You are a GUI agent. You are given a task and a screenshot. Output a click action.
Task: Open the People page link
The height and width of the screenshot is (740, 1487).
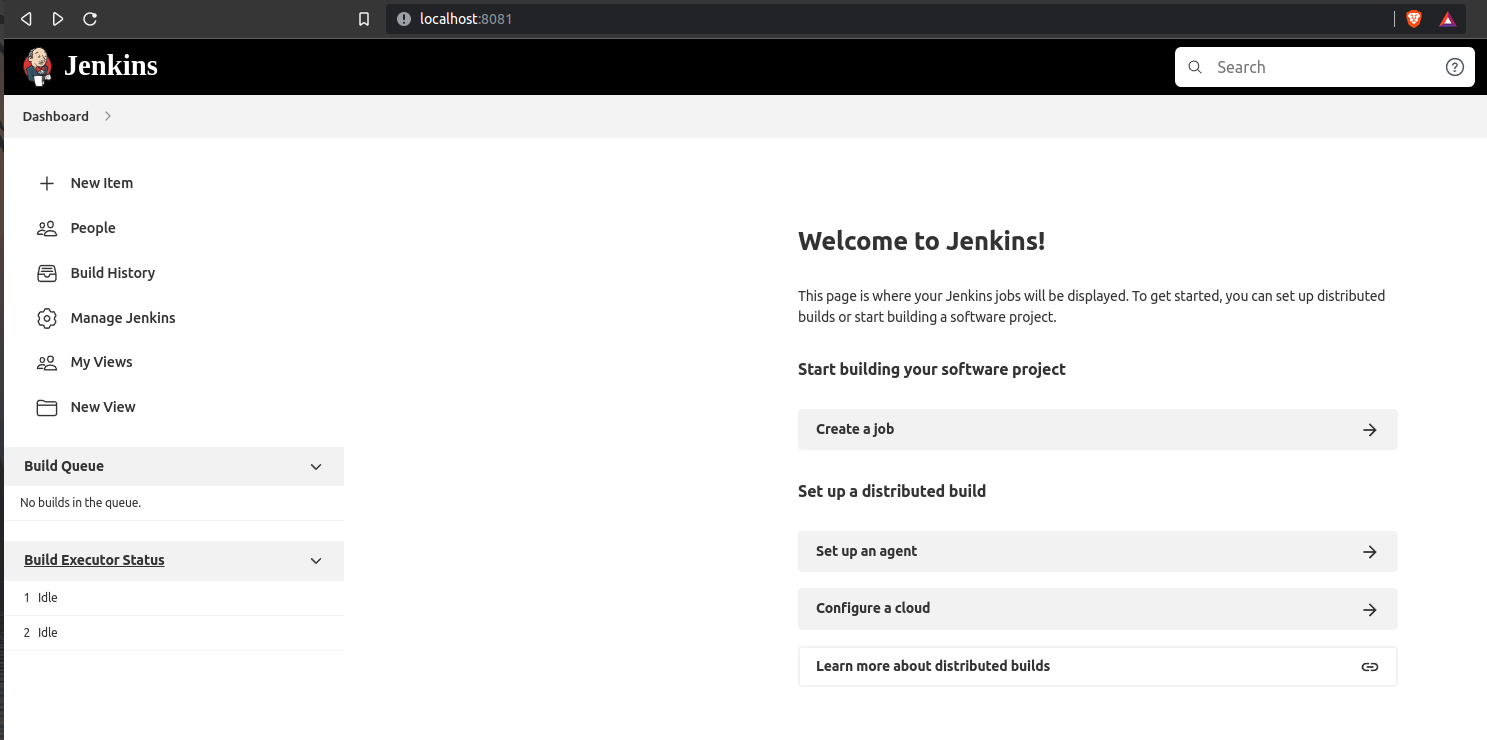pos(93,228)
